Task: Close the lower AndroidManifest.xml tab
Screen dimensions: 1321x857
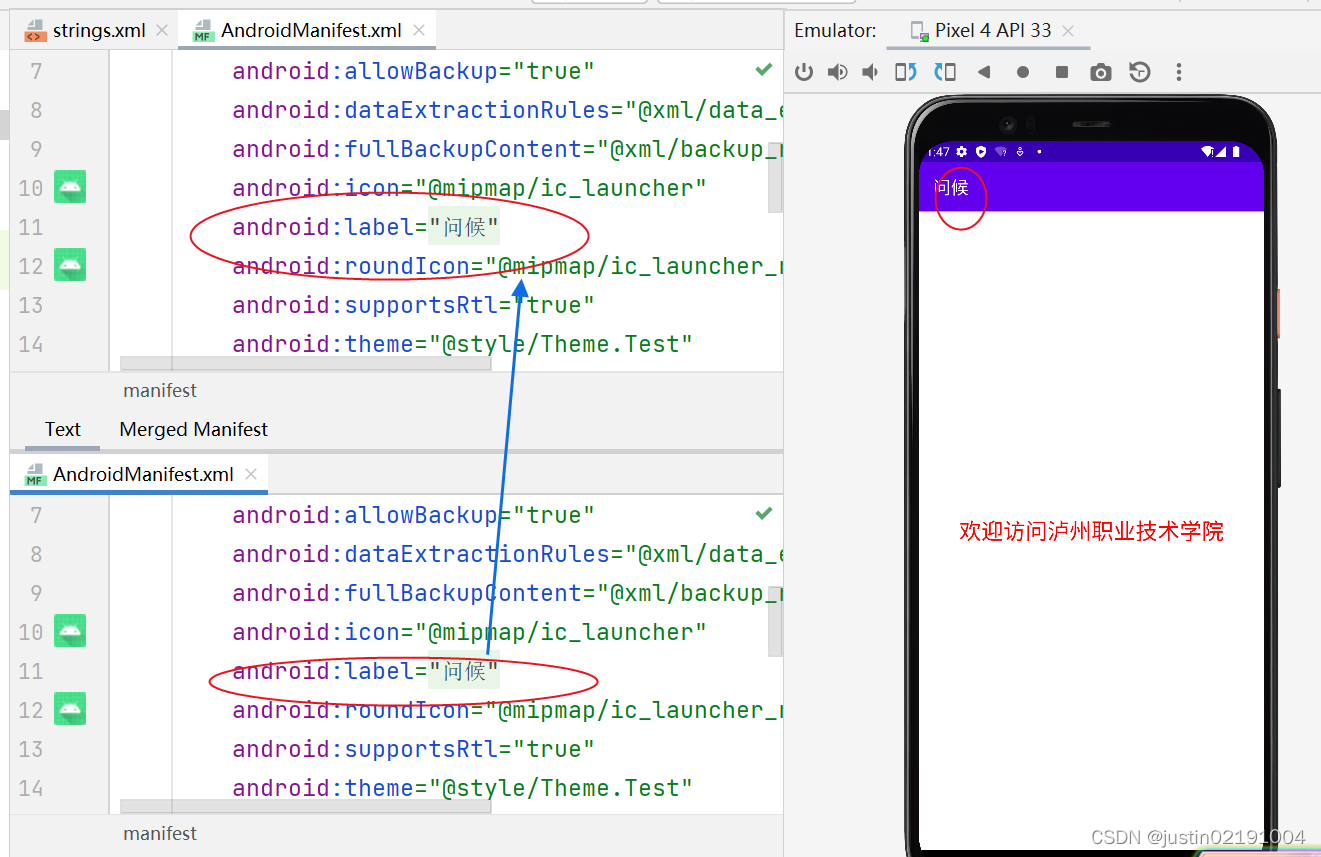Action: (x=251, y=474)
